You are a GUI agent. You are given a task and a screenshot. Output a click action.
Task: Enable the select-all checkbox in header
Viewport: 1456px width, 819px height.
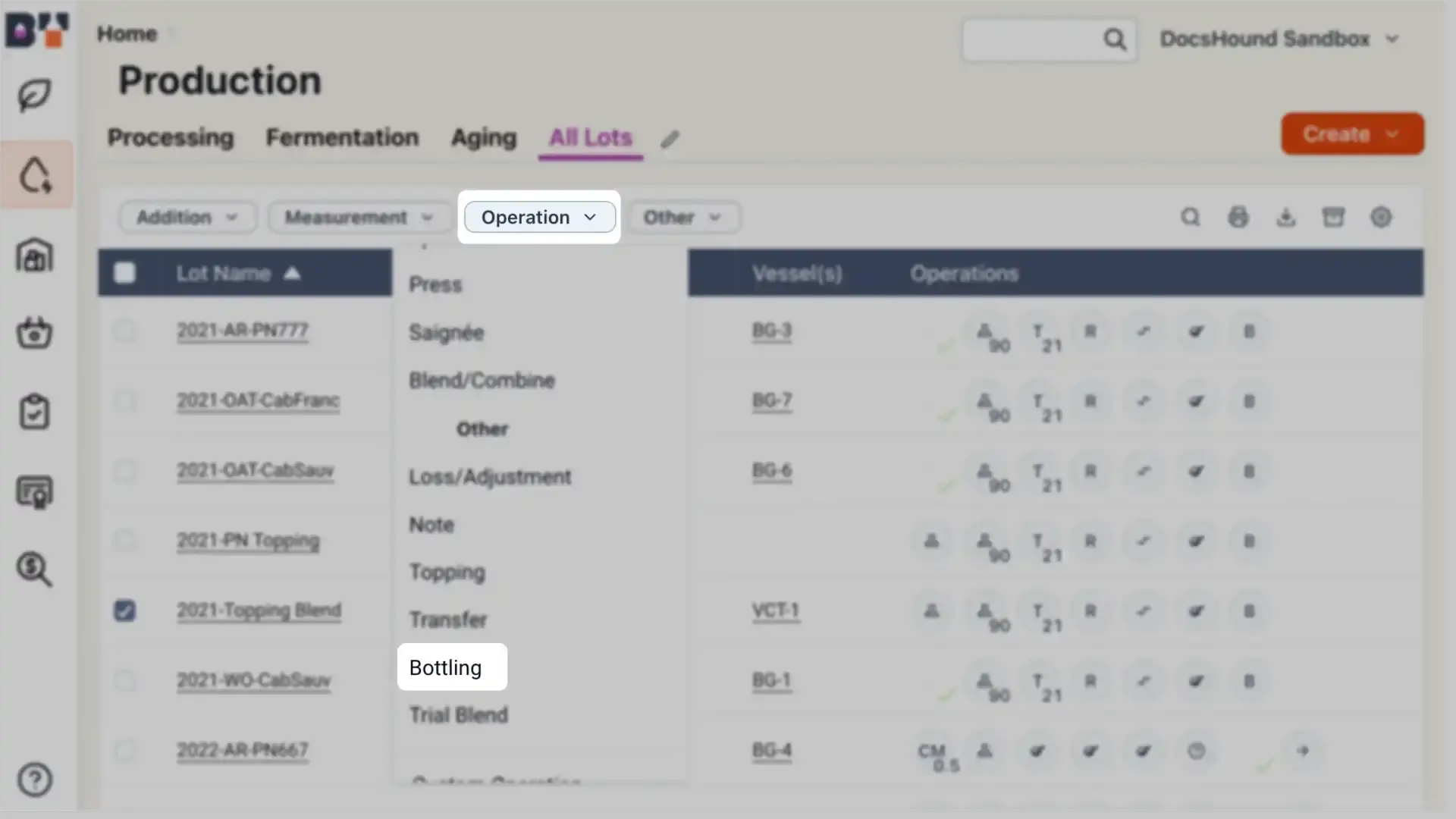coord(126,273)
